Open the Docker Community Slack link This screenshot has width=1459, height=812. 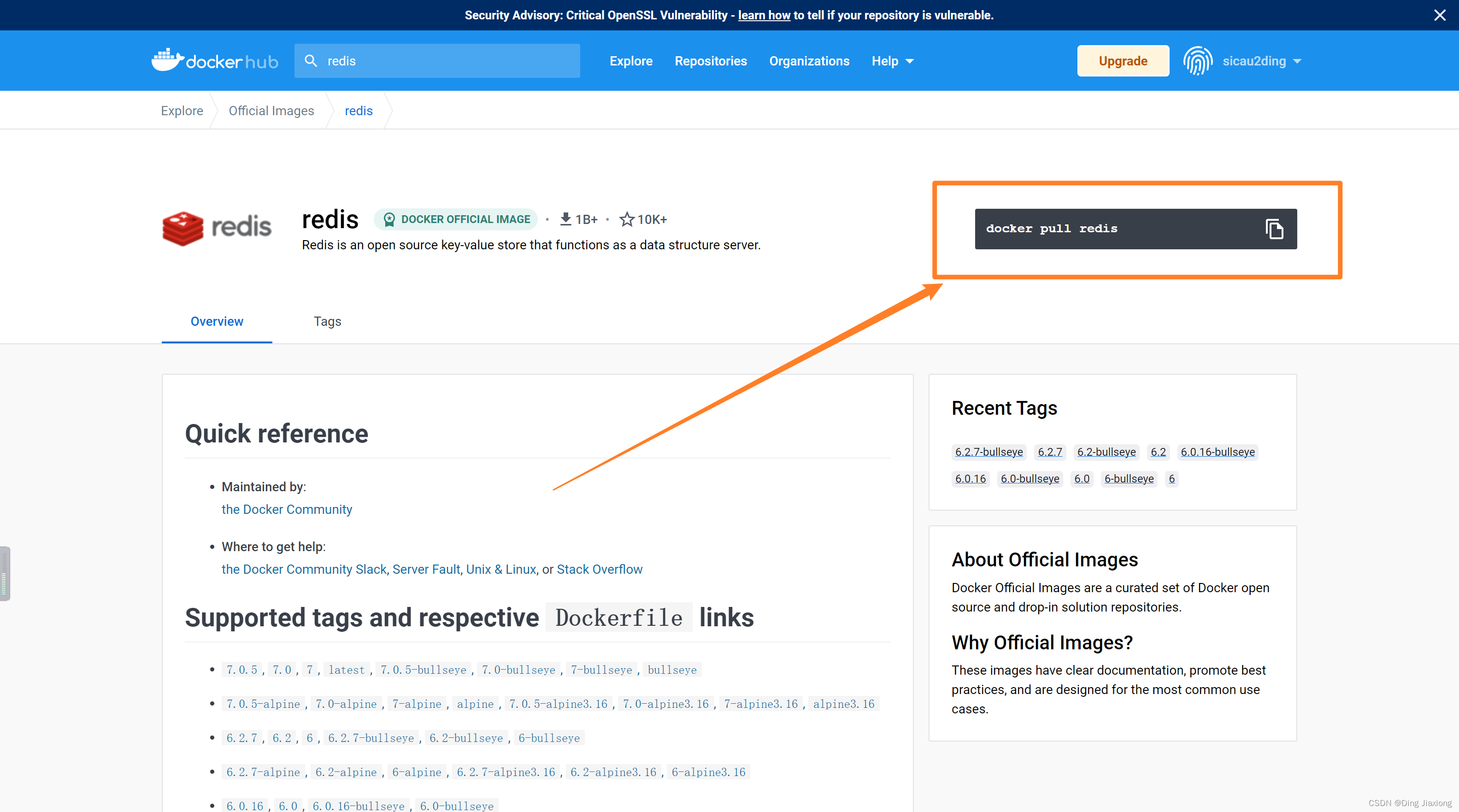(304, 569)
